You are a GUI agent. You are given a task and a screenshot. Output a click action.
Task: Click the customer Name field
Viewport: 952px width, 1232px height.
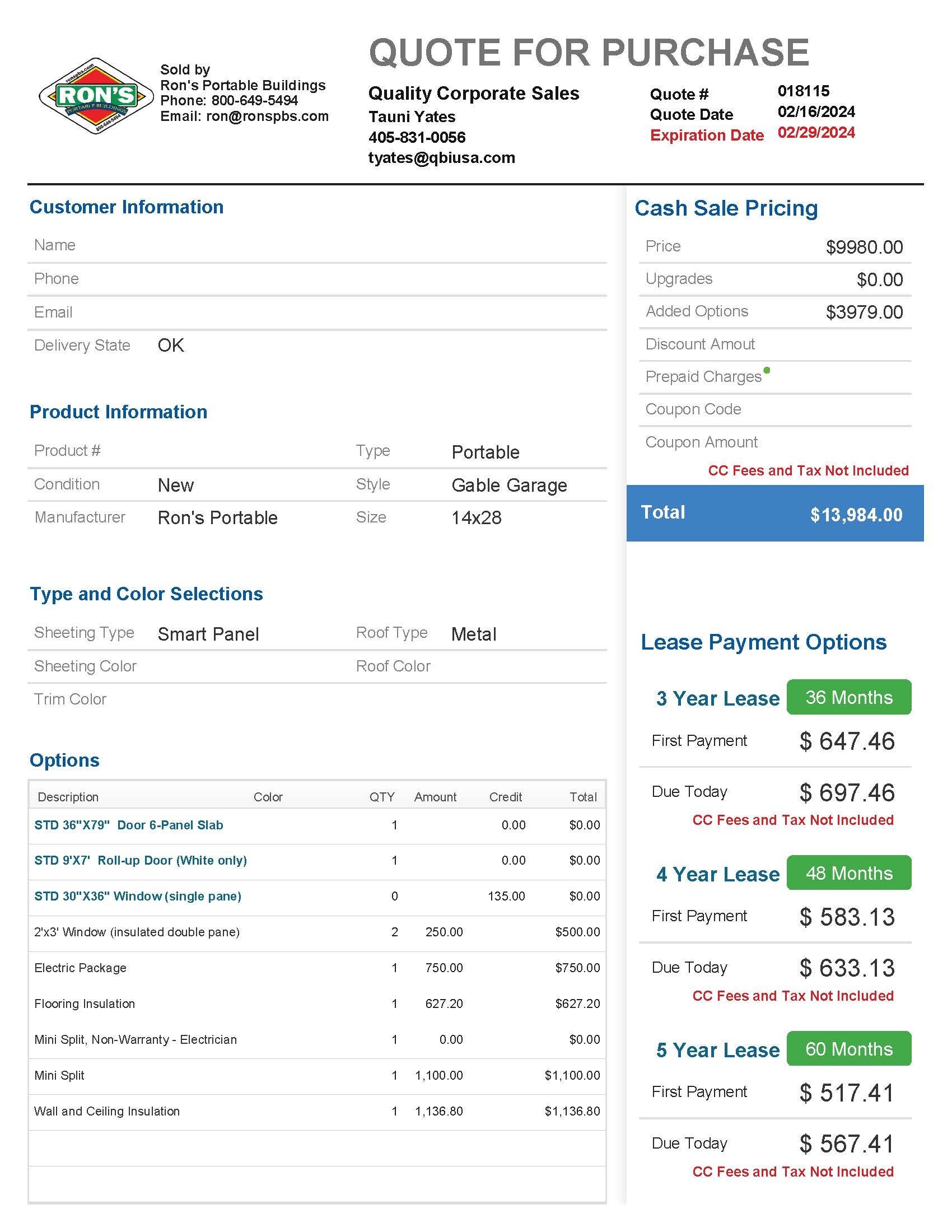click(317, 246)
